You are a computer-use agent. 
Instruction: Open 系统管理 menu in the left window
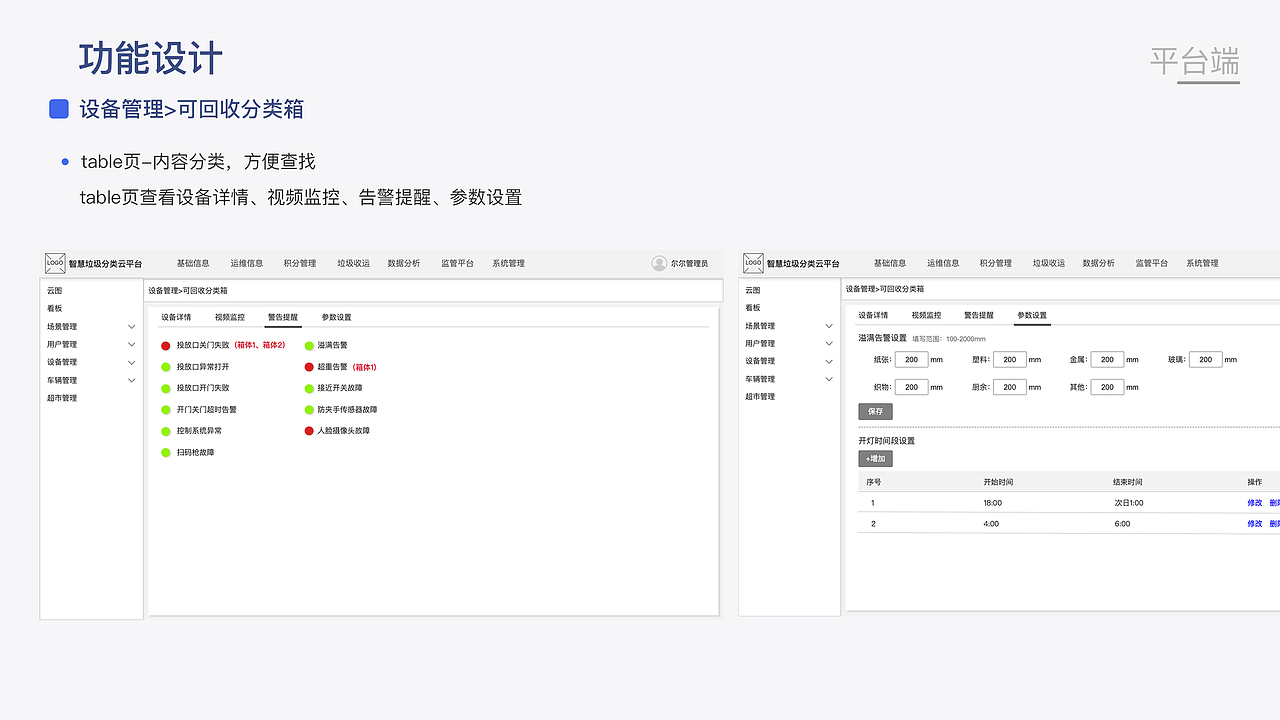[508, 263]
